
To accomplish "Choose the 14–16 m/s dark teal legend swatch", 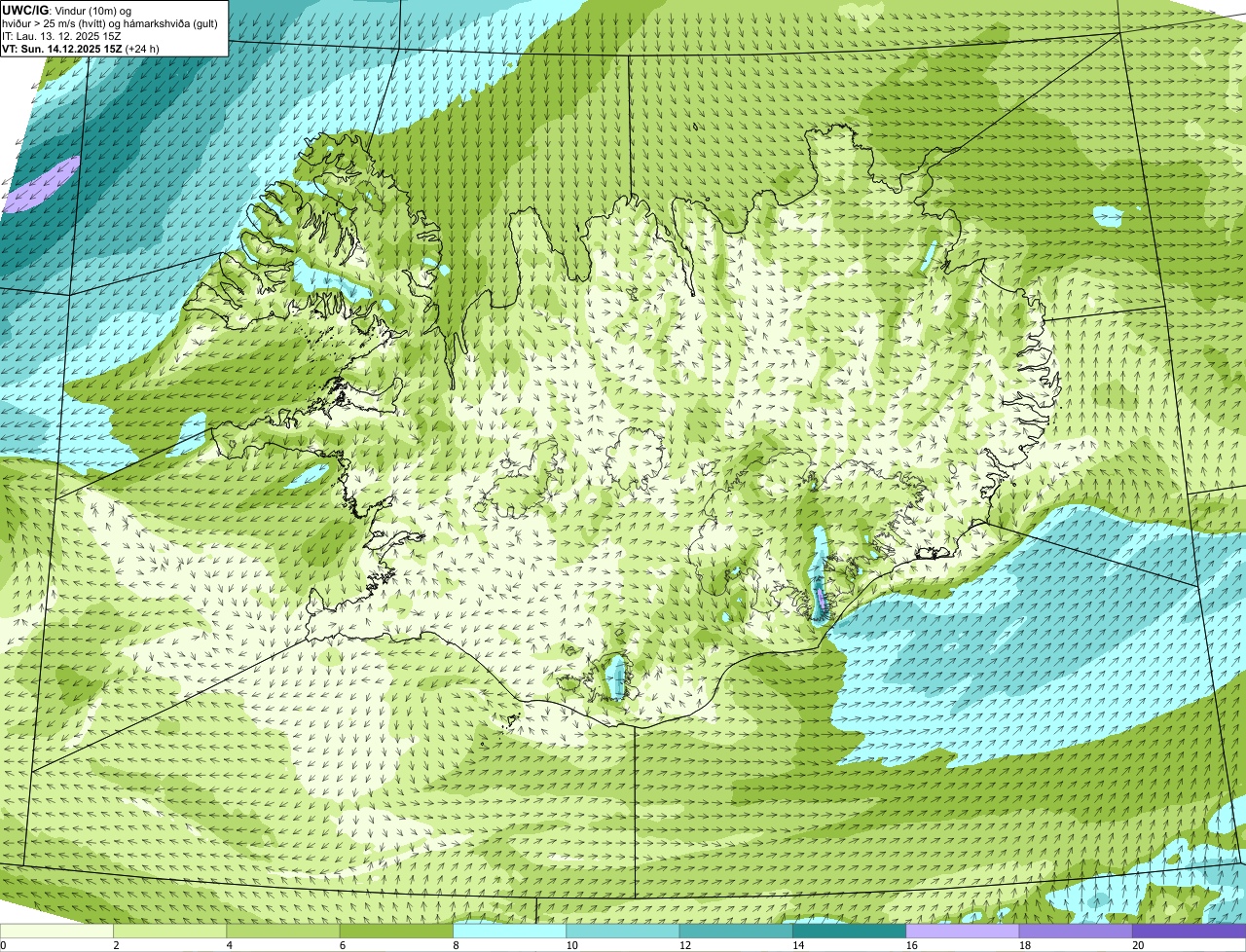I will coord(850,931).
